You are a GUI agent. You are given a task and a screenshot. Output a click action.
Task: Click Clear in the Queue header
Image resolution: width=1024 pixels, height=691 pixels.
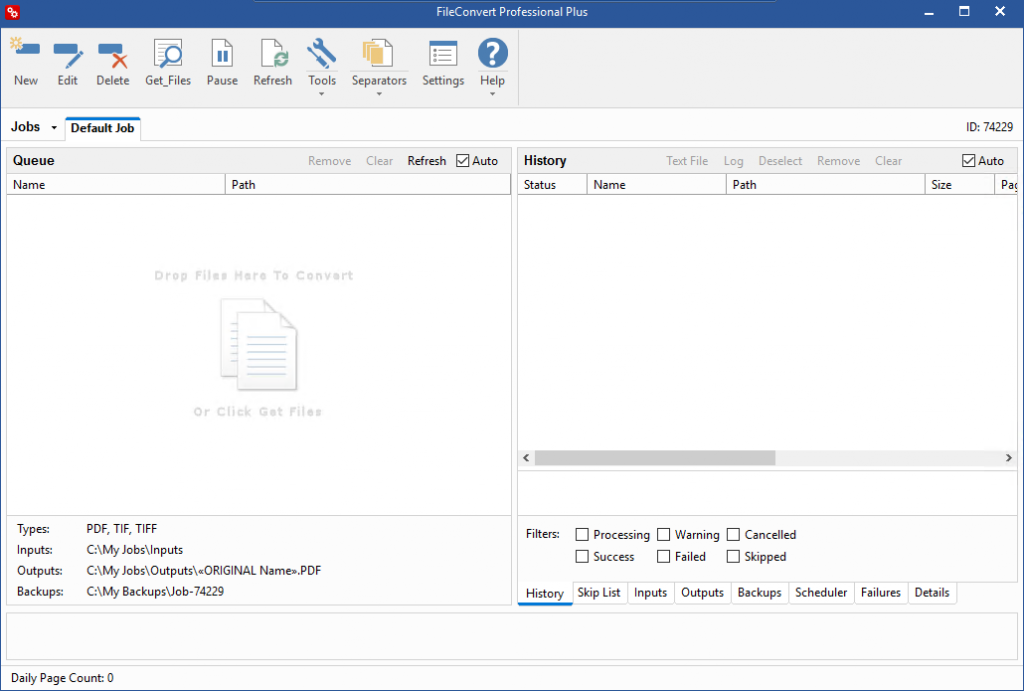[379, 161]
